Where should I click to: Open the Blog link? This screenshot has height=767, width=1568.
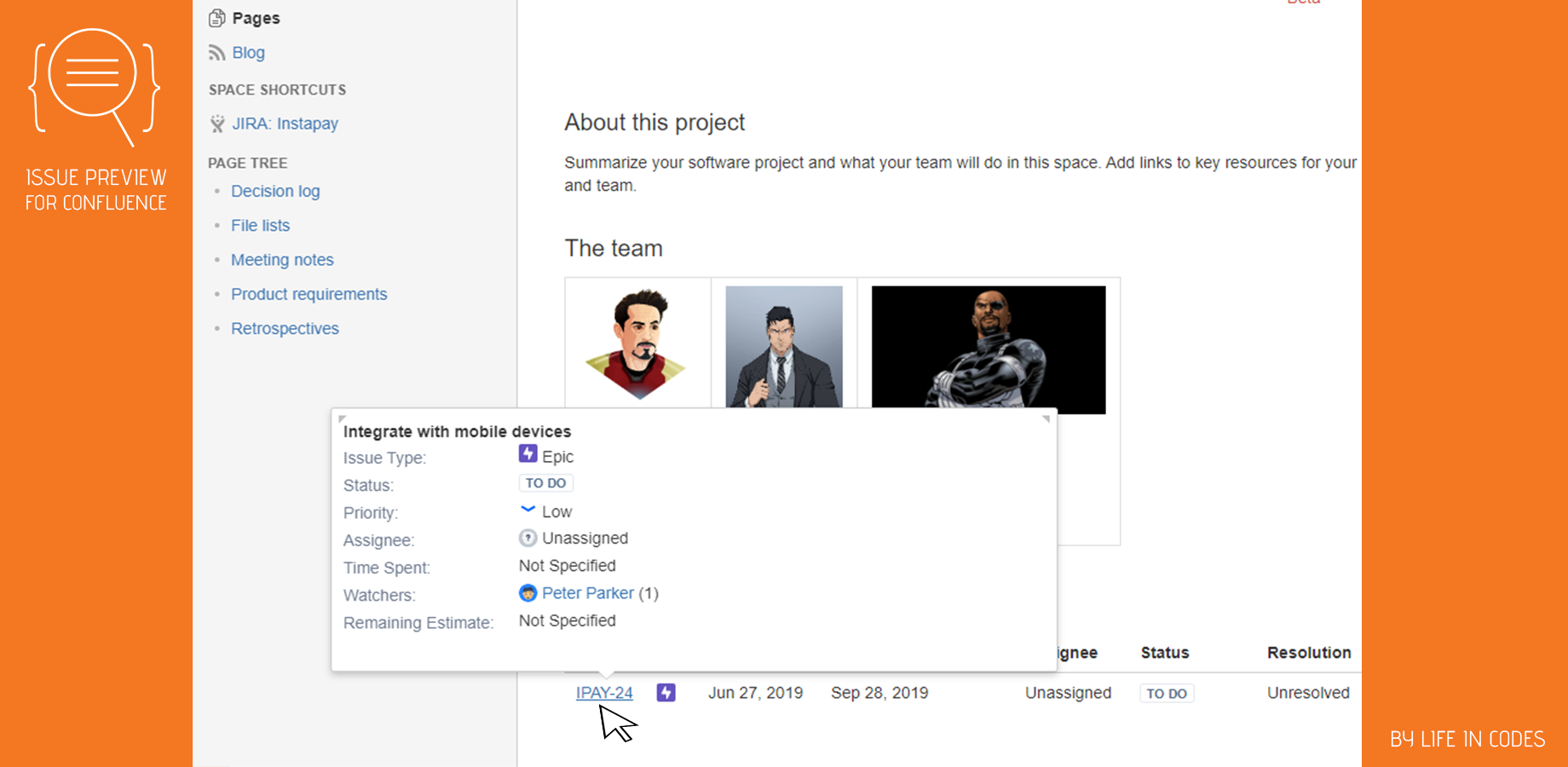pyautogui.click(x=248, y=53)
